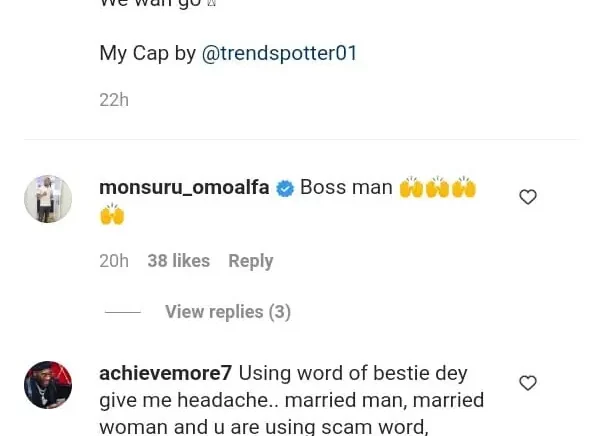Open monsuru_omoalfa's profile picture

tap(48, 199)
